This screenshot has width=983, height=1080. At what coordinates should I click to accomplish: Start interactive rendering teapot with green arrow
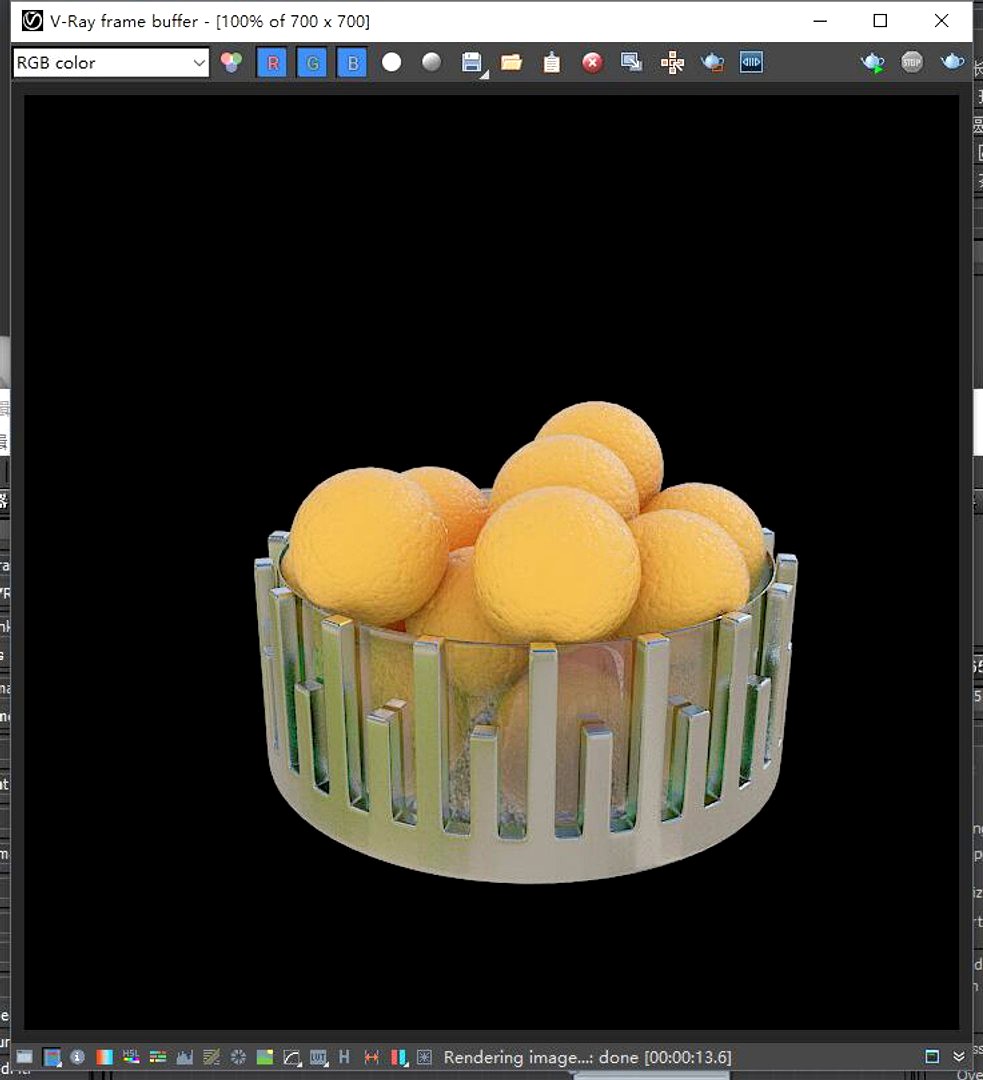[872, 63]
